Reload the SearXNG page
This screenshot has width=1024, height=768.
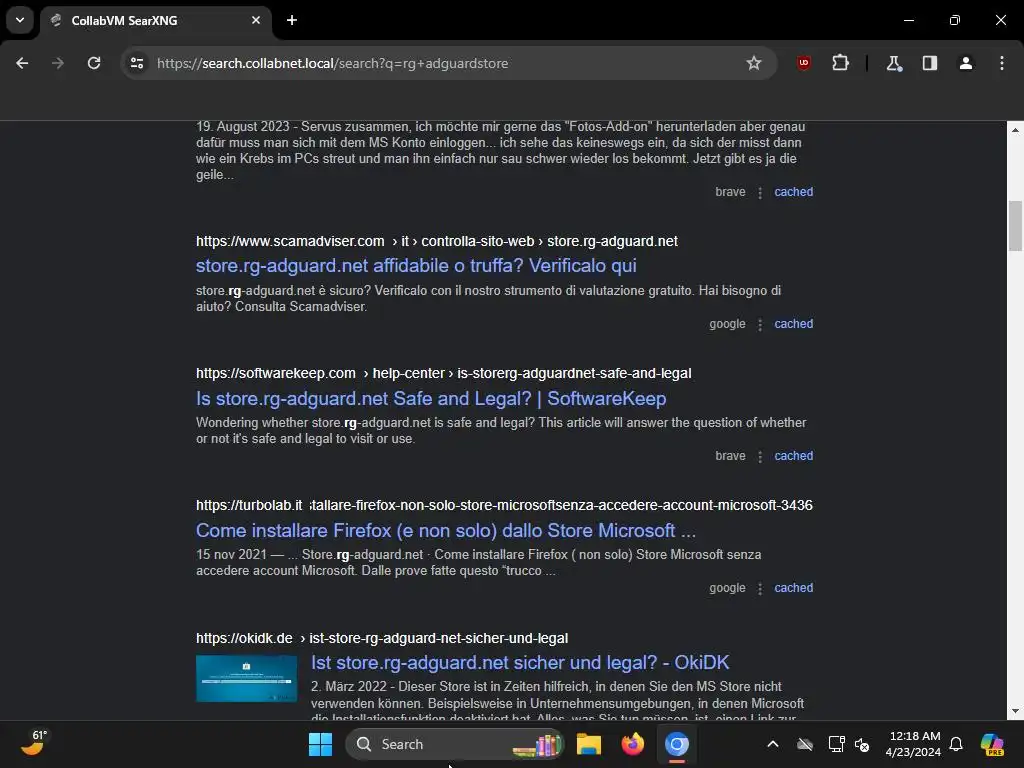[x=94, y=63]
